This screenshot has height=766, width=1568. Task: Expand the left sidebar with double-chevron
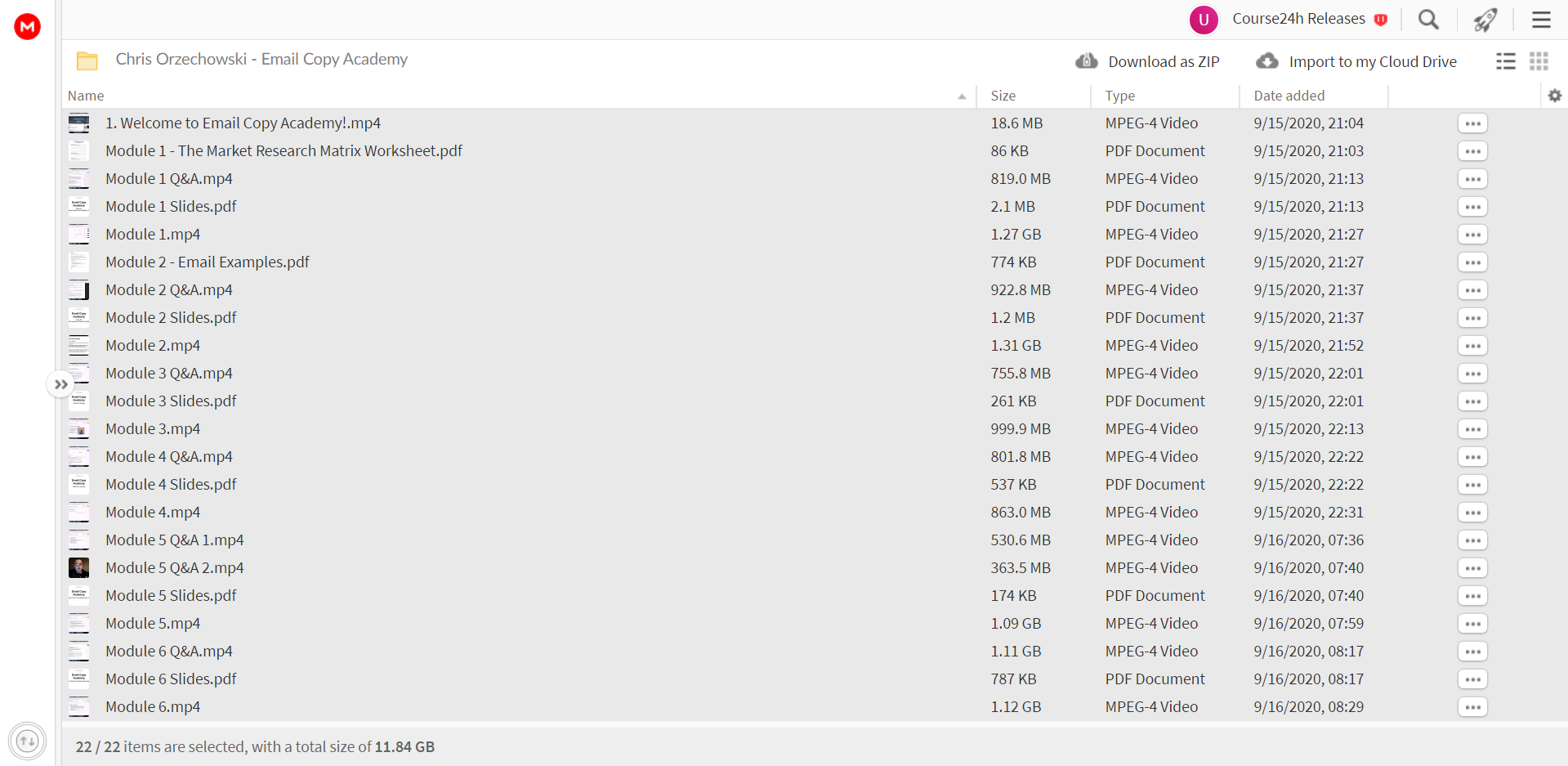[60, 384]
